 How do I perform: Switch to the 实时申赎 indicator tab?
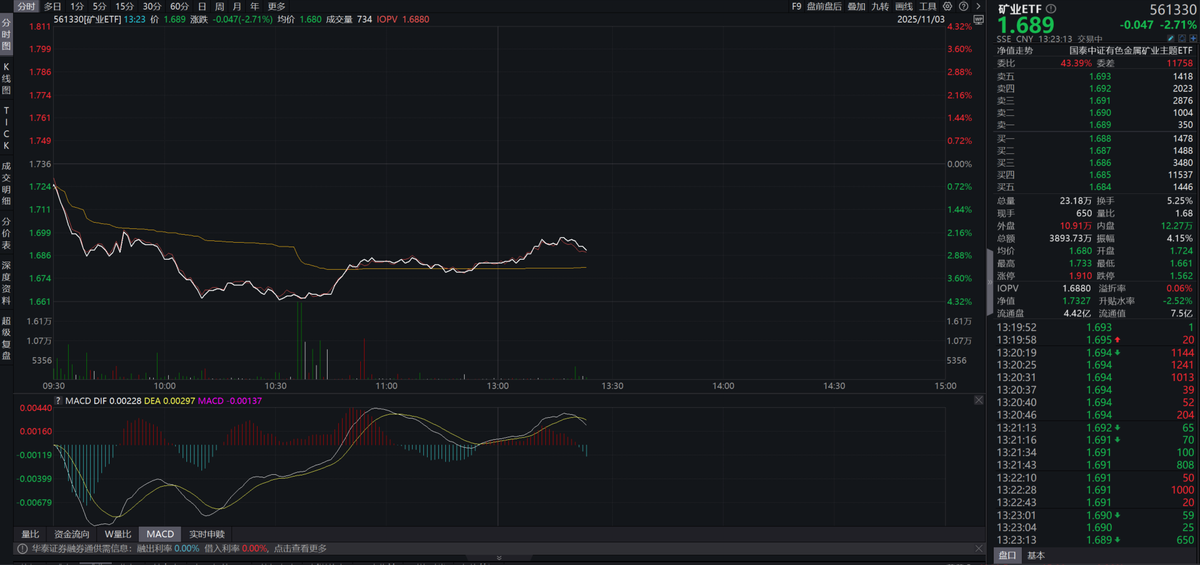(207, 534)
